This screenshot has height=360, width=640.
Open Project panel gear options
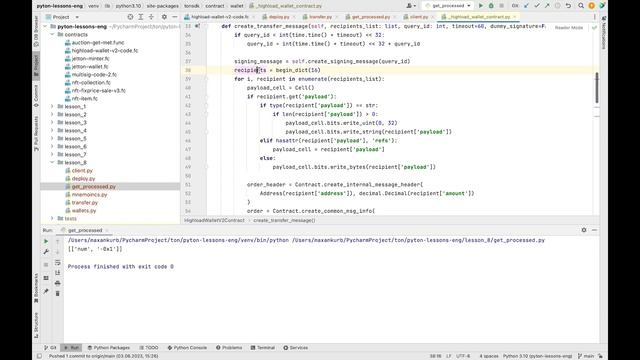pyautogui.click(x=164, y=17)
